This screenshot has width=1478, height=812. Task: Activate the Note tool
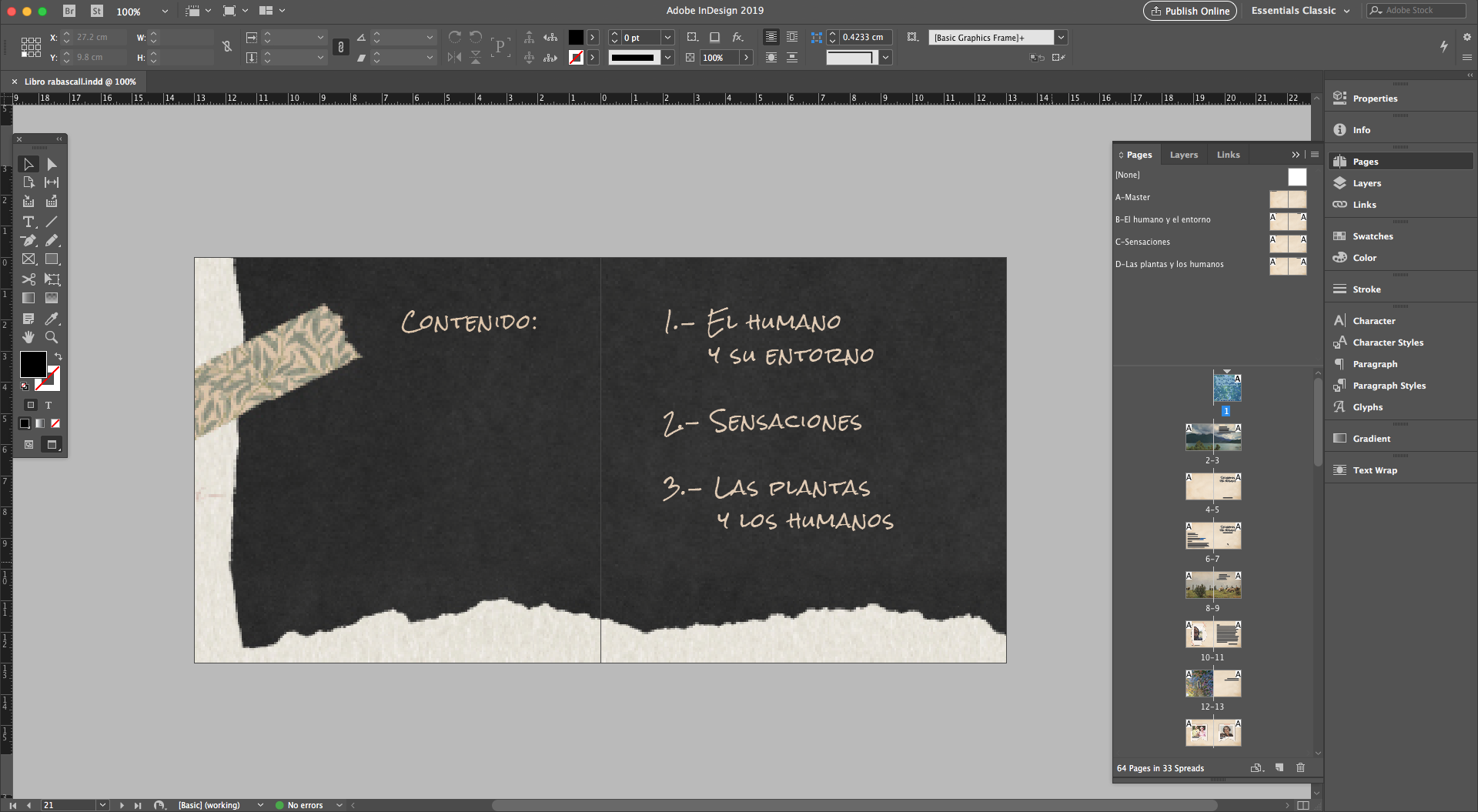coord(28,319)
